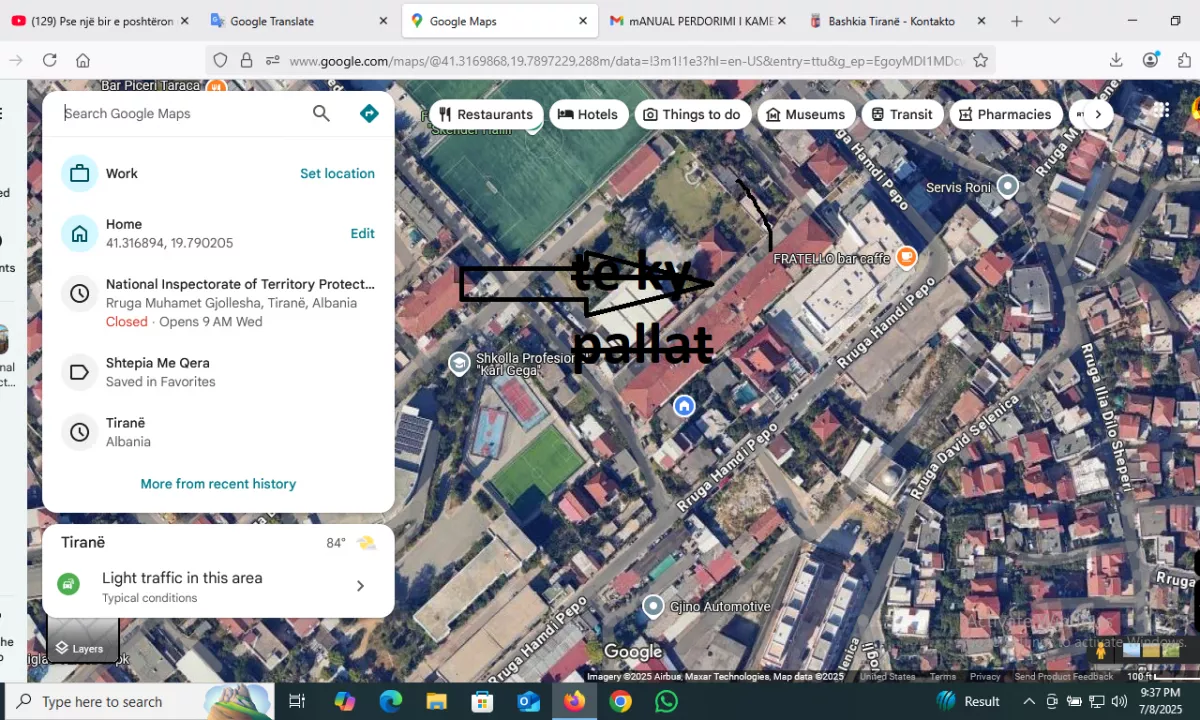Open Google Chrome from the taskbar

[x=620, y=701]
